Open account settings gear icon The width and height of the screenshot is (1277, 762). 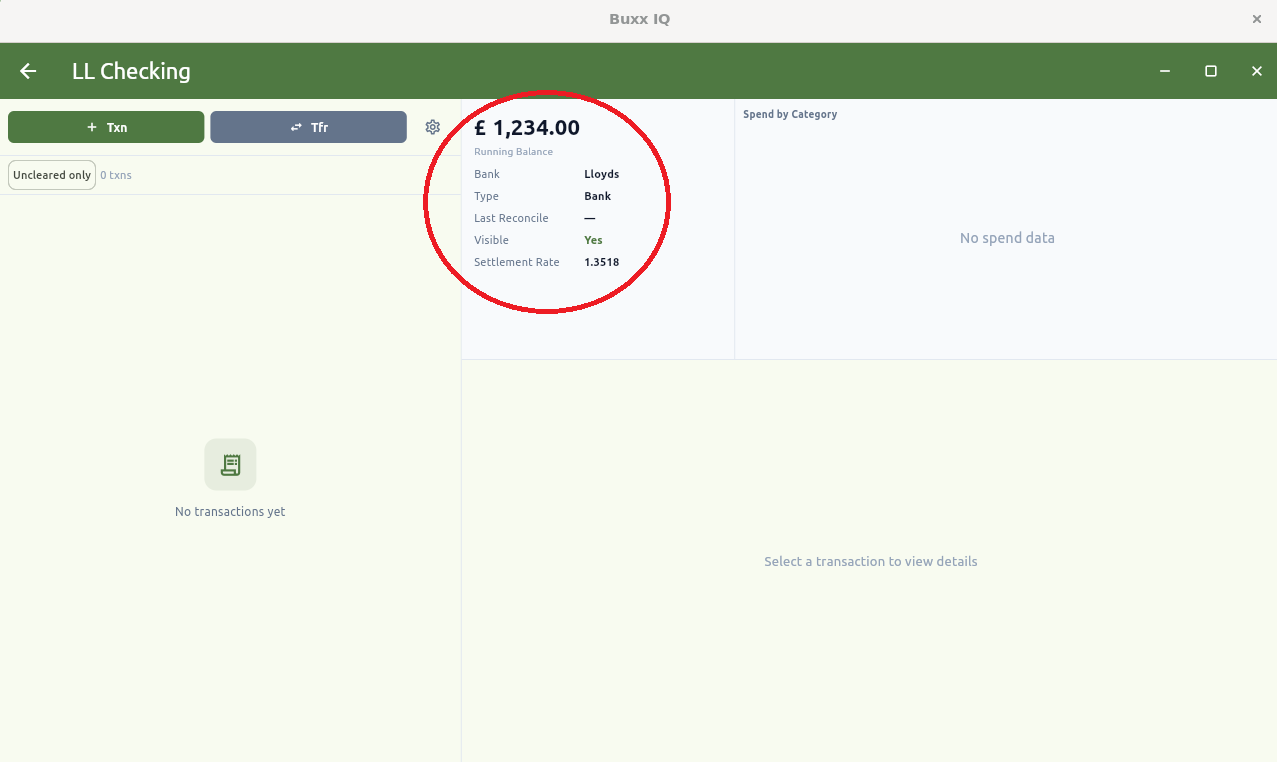coord(433,127)
